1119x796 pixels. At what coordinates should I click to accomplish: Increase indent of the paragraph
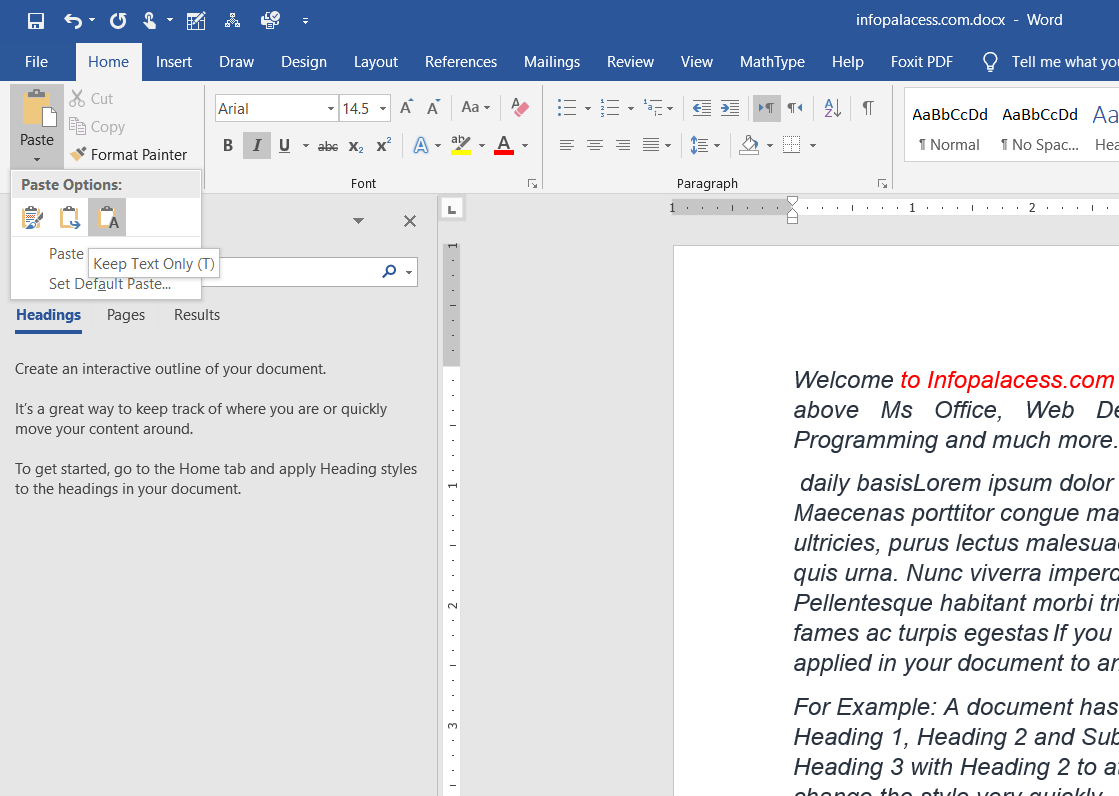[x=730, y=108]
